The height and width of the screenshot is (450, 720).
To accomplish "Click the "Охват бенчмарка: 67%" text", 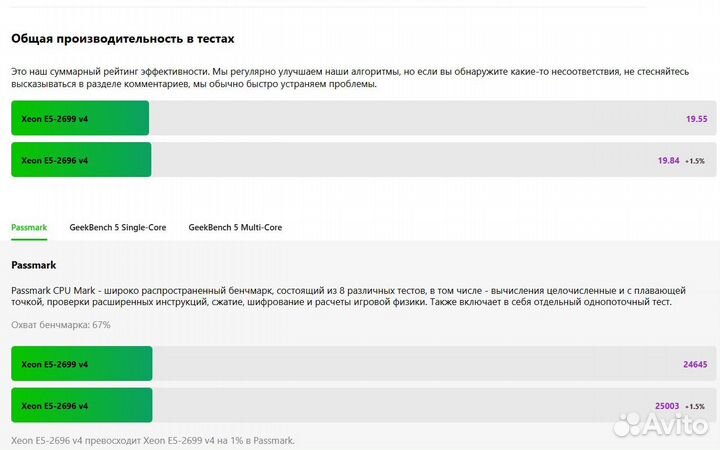I will 60,325.
